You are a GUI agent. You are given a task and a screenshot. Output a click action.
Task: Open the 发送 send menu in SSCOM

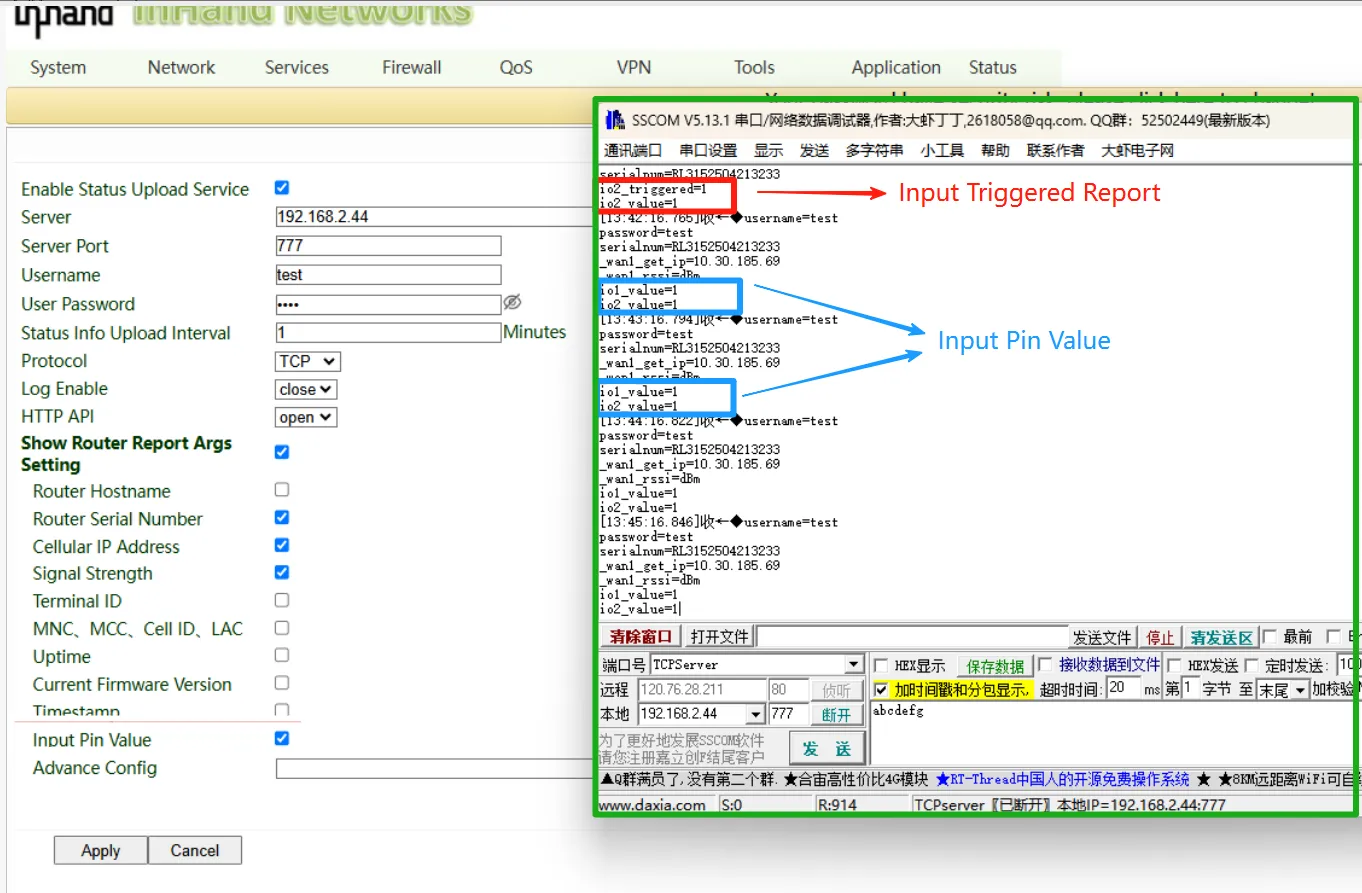[814, 150]
